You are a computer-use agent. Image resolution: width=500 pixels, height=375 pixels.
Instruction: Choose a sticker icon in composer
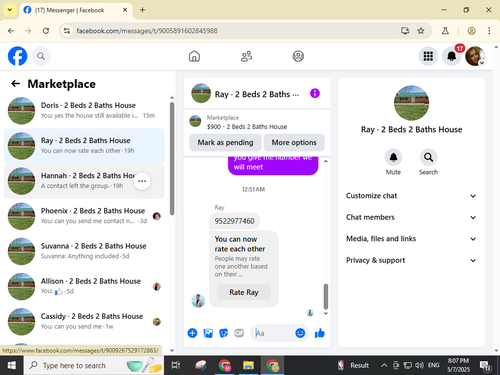(x=224, y=333)
